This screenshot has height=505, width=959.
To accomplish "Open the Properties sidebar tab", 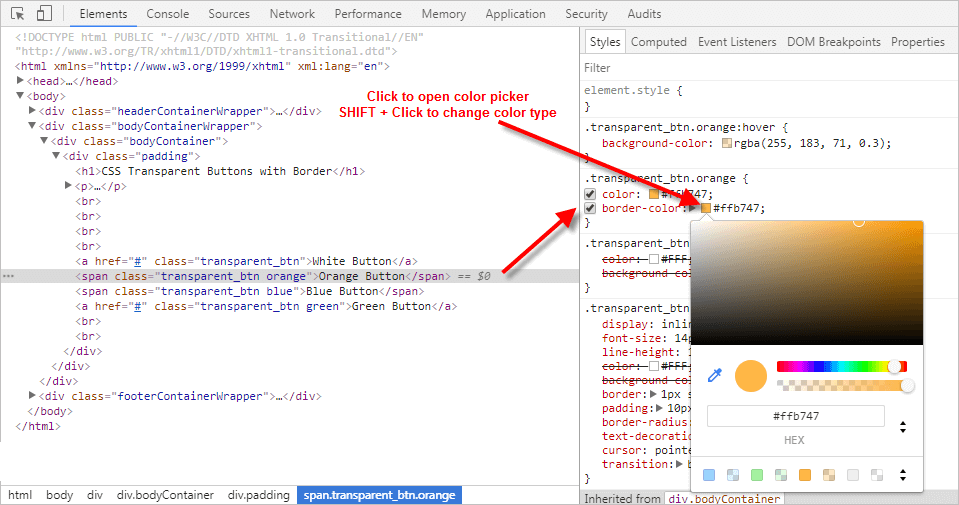I will pyautogui.click(x=917, y=42).
